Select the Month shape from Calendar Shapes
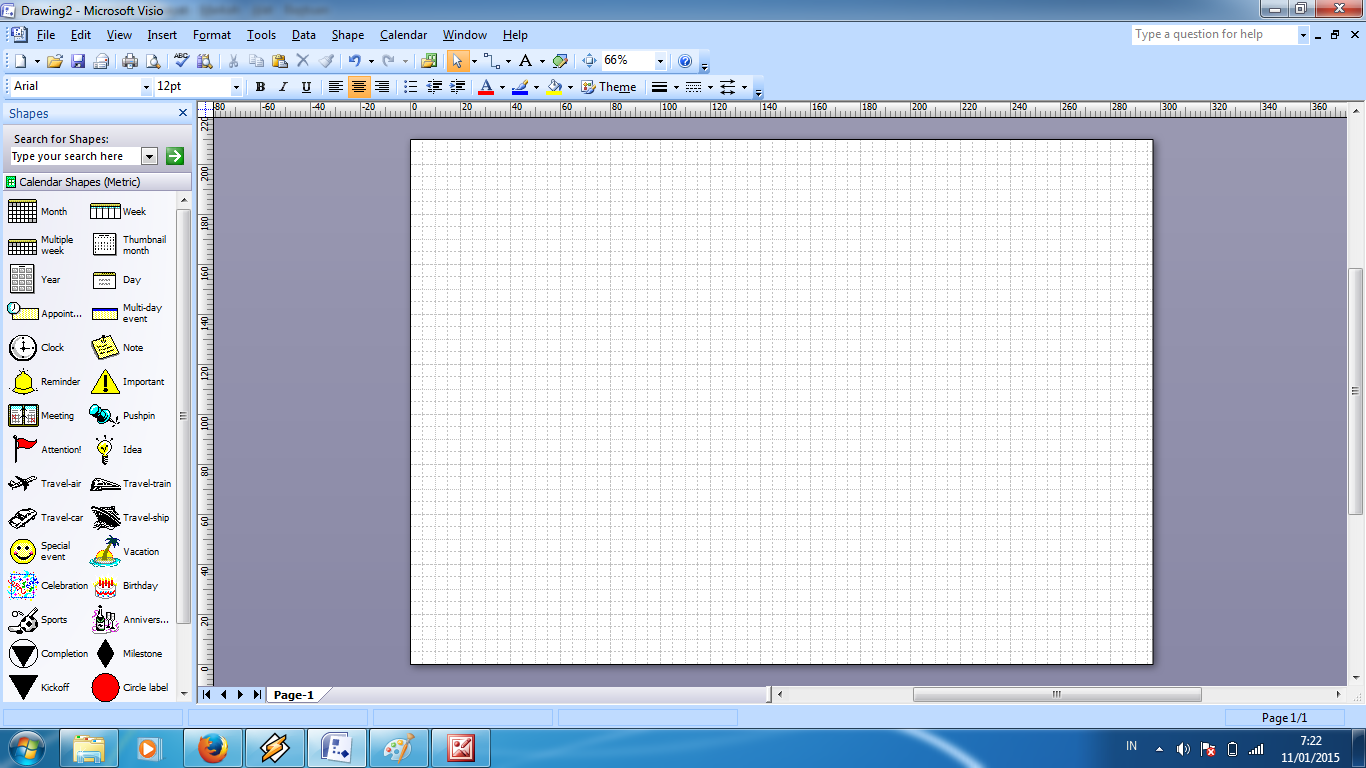The height and width of the screenshot is (768, 1366). [x=22, y=211]
